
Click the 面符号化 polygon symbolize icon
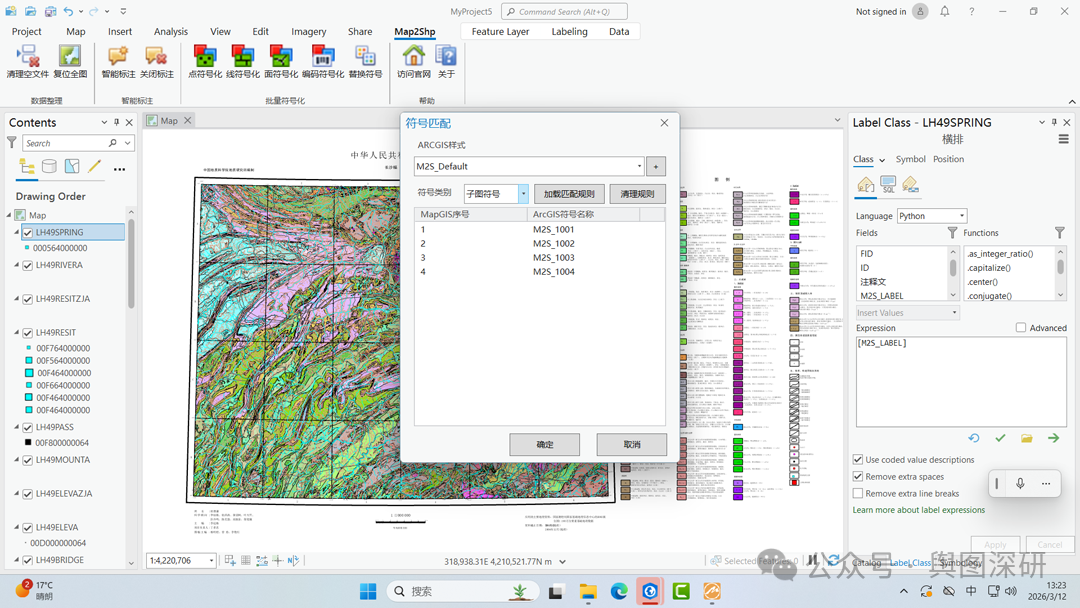[x=281, y=56]
